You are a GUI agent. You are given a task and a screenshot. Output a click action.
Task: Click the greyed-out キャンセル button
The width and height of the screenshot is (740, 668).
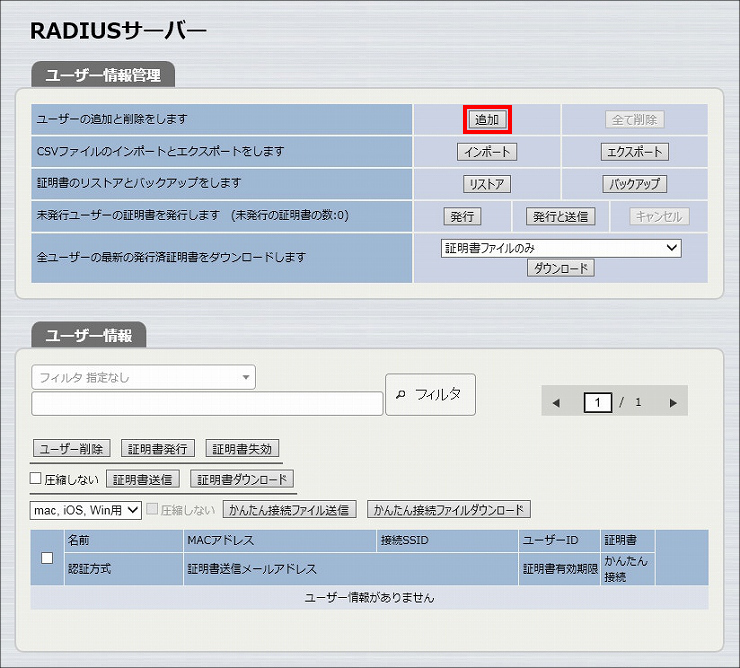point(659,217)
